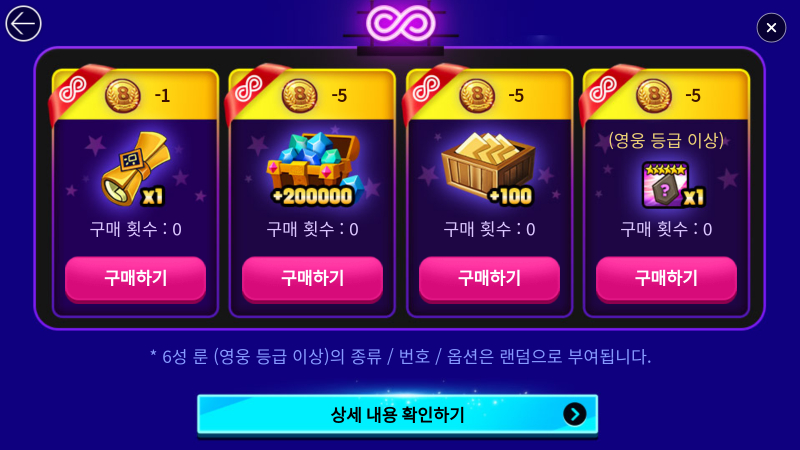Go back using the arrow icon
This screenshot has height=450, width=800.
(x=23, y=23)
